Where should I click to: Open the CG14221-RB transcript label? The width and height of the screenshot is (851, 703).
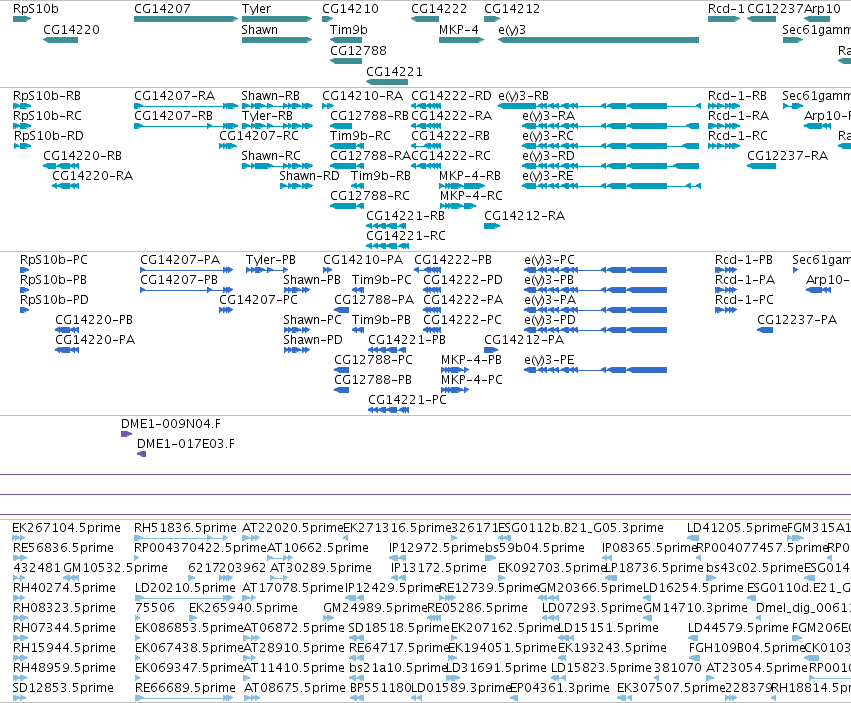pos(405,216)
